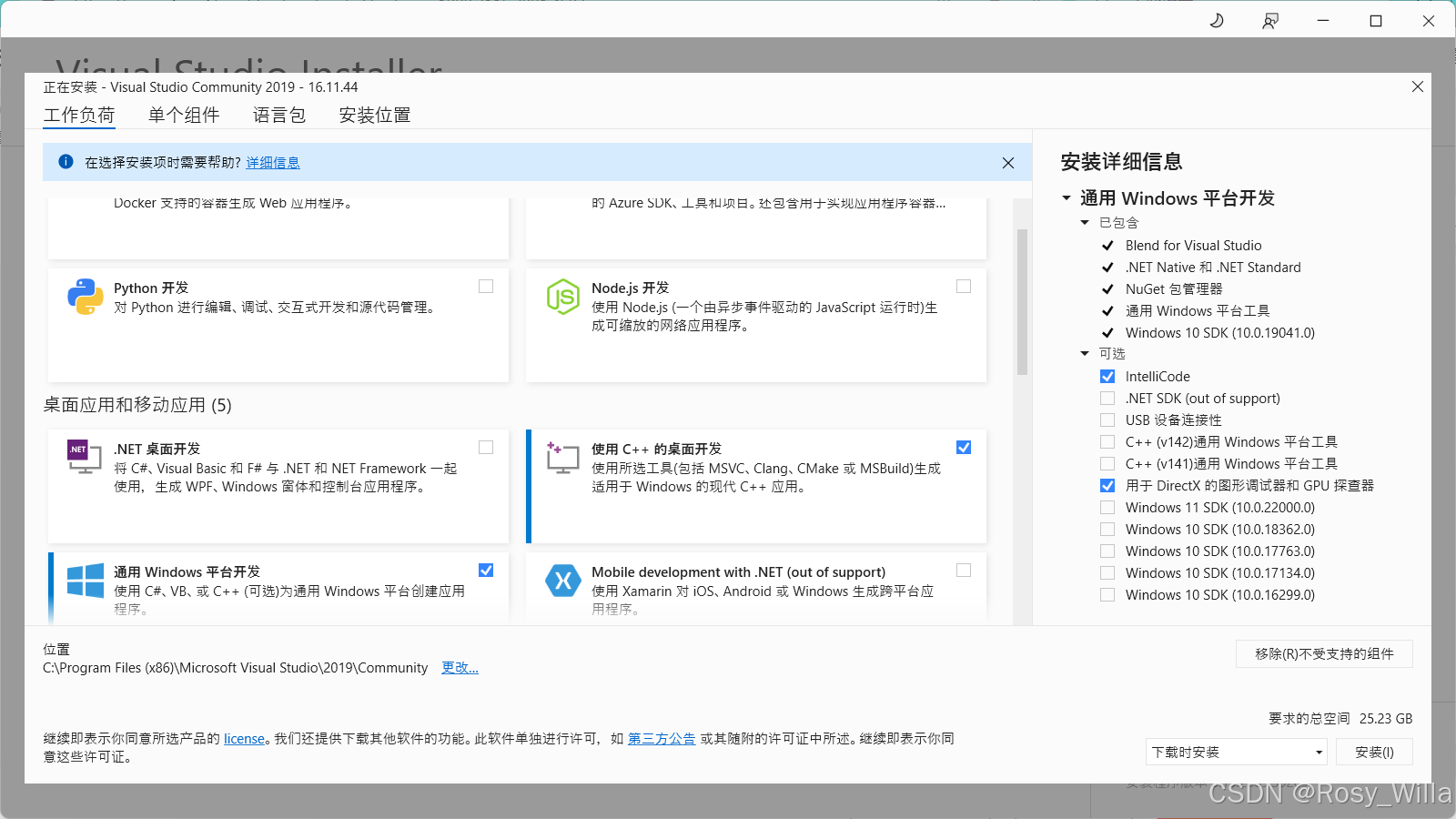Click the C:\Program Files (x86) install path text
This screenshot has width=1456, height=819.
click(x=235, y=668)
